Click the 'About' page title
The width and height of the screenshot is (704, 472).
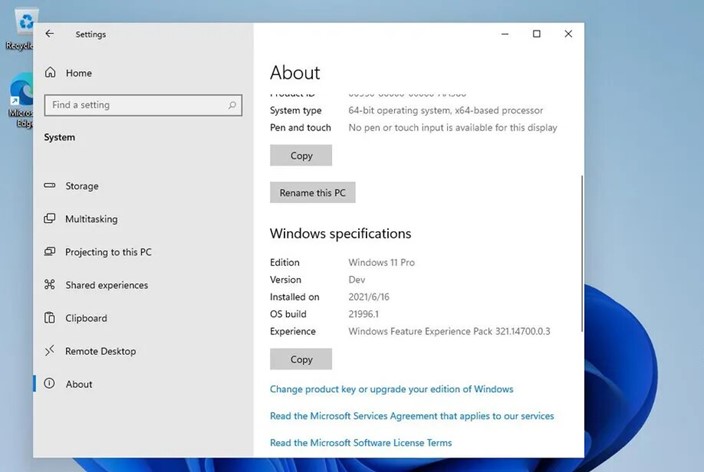[295, 73]
